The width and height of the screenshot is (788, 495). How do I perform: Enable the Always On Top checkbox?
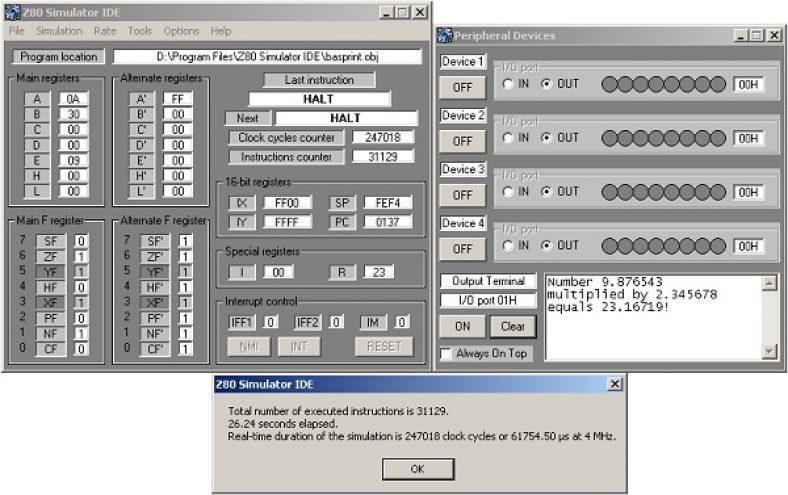(446, 354)
